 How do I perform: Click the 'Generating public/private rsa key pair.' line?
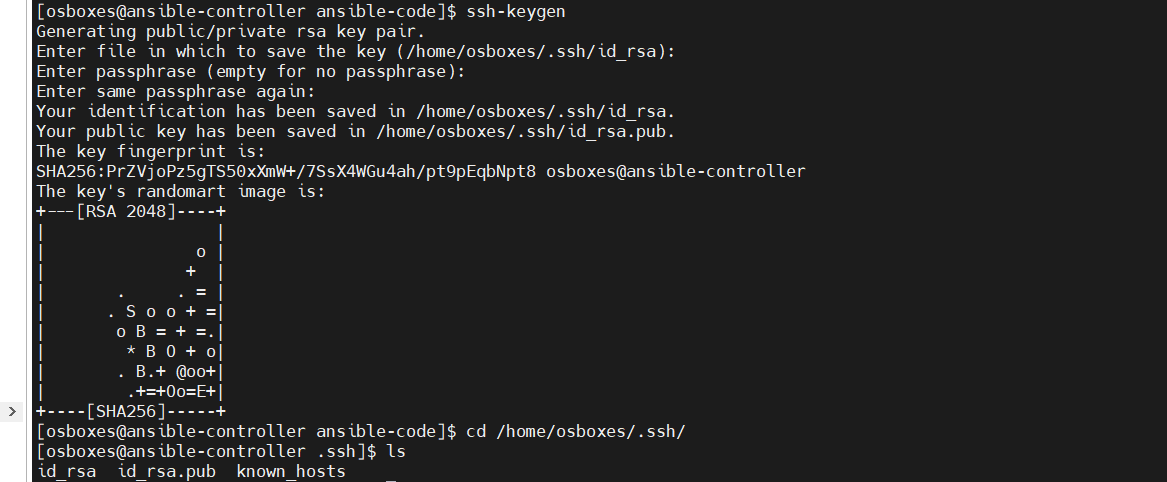coord(230,32)
